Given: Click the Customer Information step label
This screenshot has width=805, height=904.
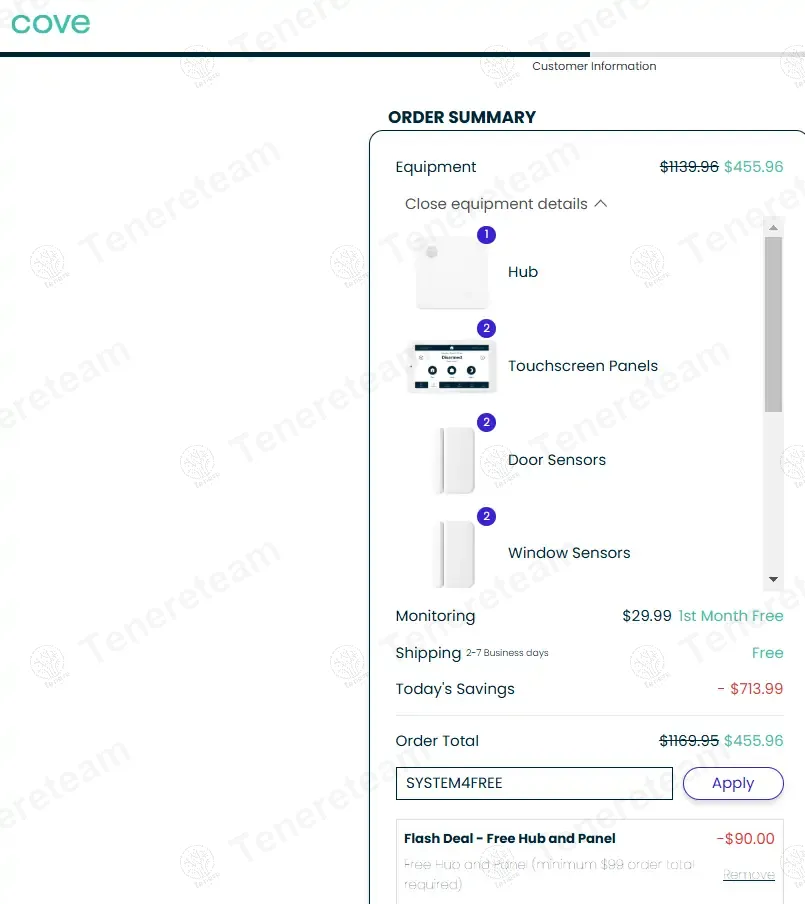Looking at the screenshot, I should coord(594,66).
